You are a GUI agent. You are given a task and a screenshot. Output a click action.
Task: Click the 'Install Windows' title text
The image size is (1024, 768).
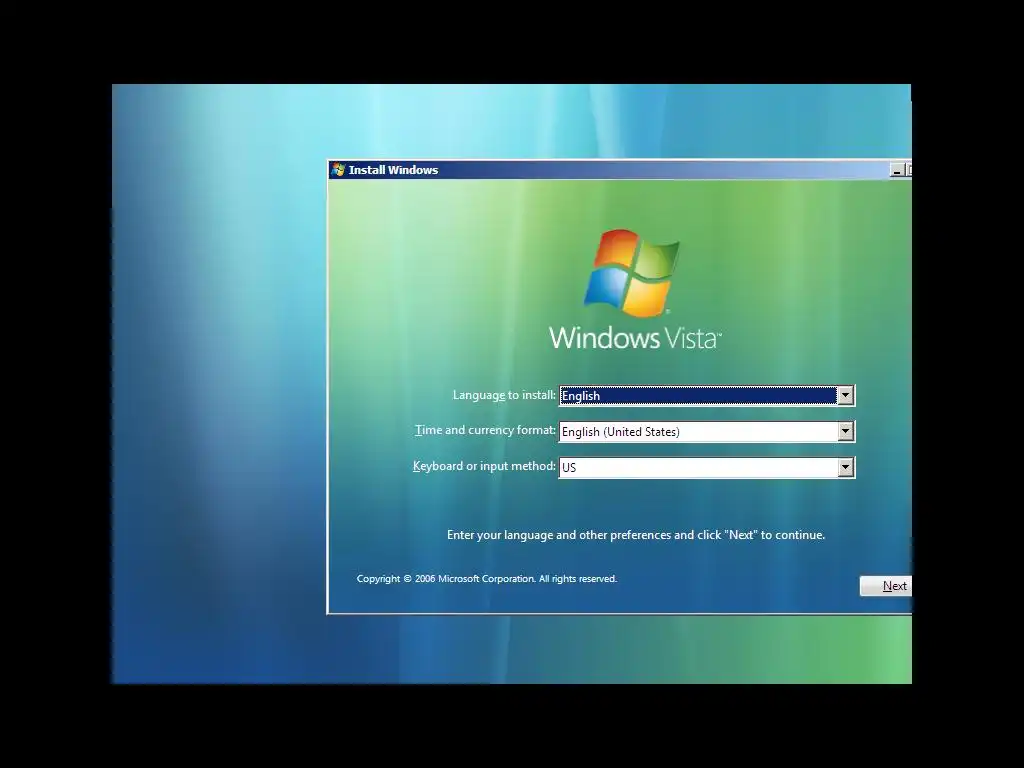pyautogui.click(x=393, y=170)
